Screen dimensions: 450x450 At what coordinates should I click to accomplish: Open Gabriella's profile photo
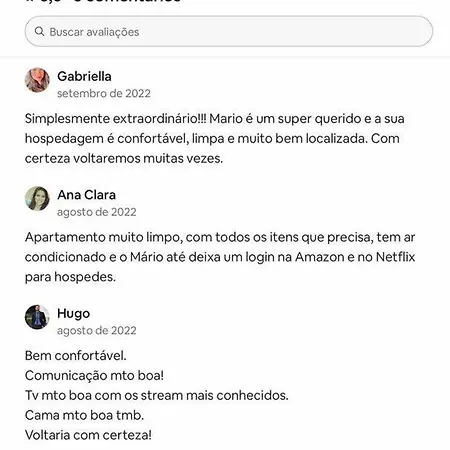[x=37, y=80]
